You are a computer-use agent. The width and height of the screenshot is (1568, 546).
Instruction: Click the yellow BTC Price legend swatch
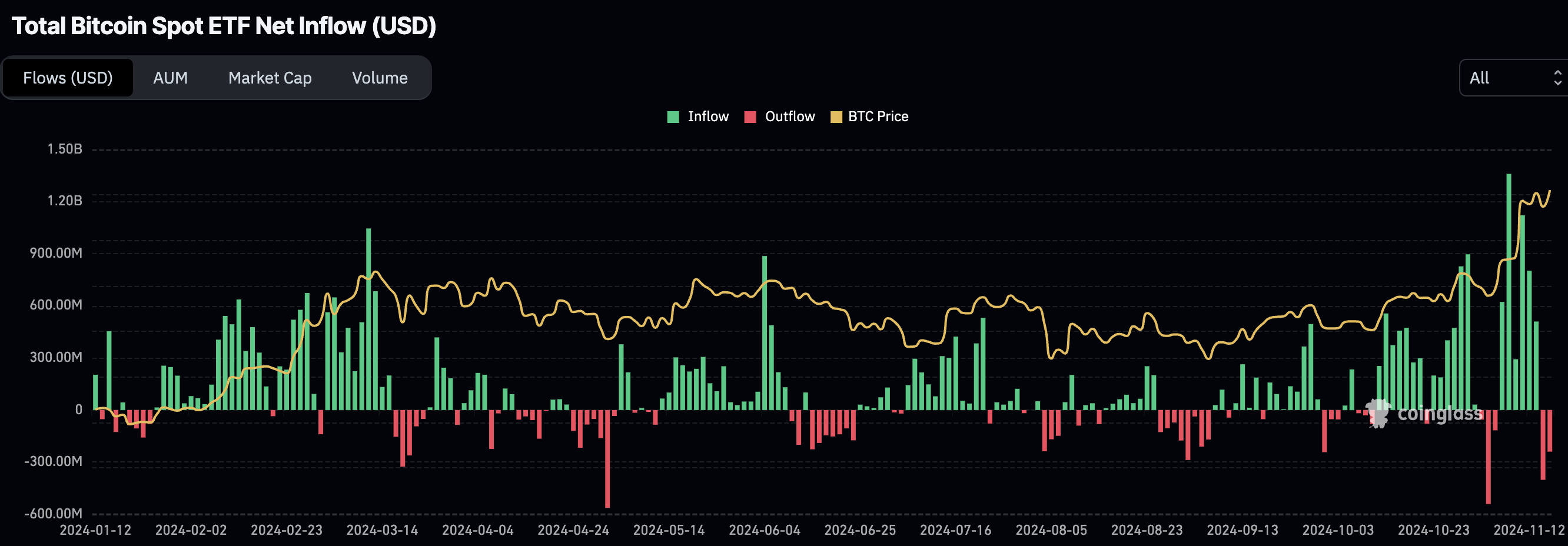point(836,117)
